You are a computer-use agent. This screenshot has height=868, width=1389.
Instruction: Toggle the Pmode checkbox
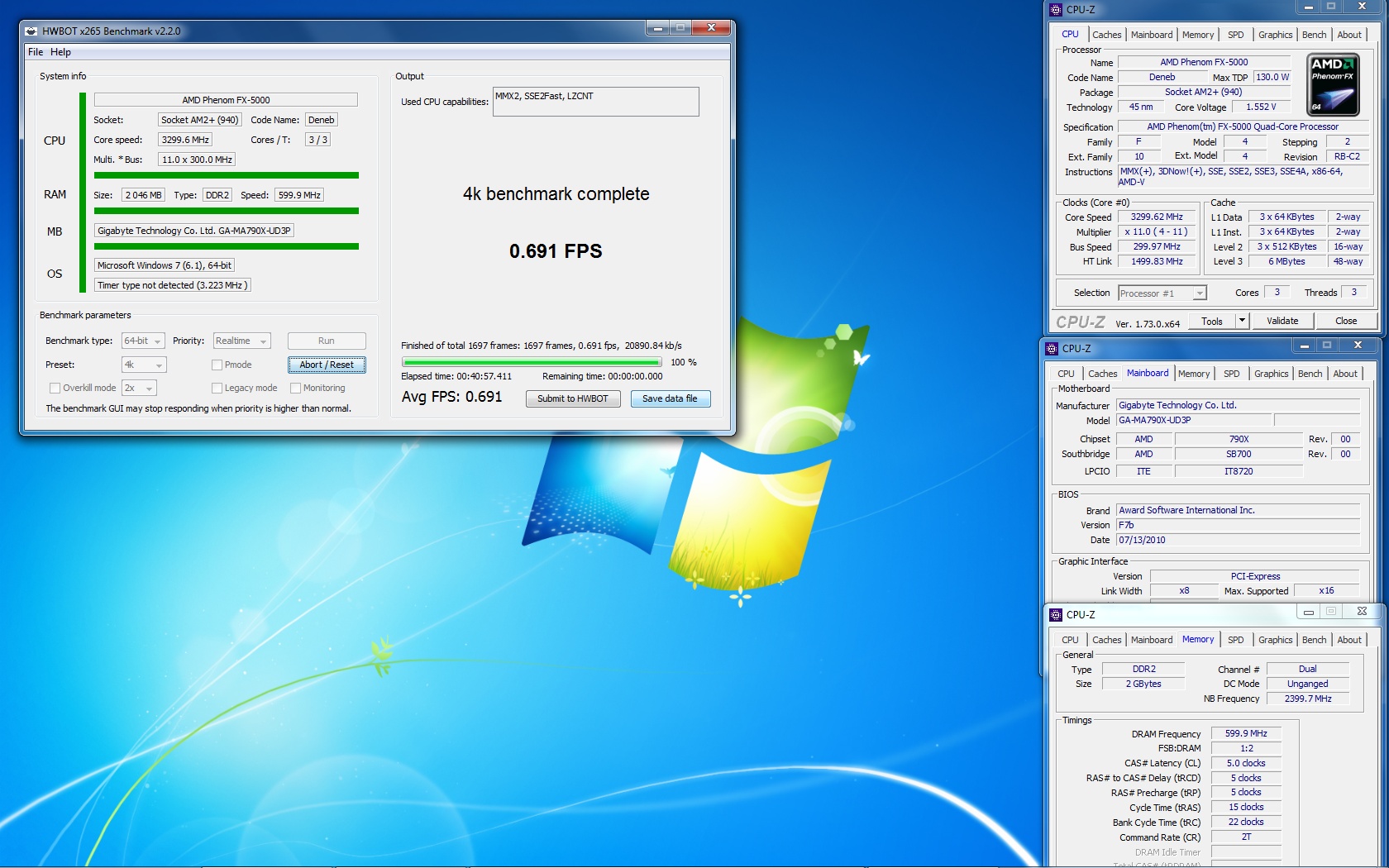217,365
